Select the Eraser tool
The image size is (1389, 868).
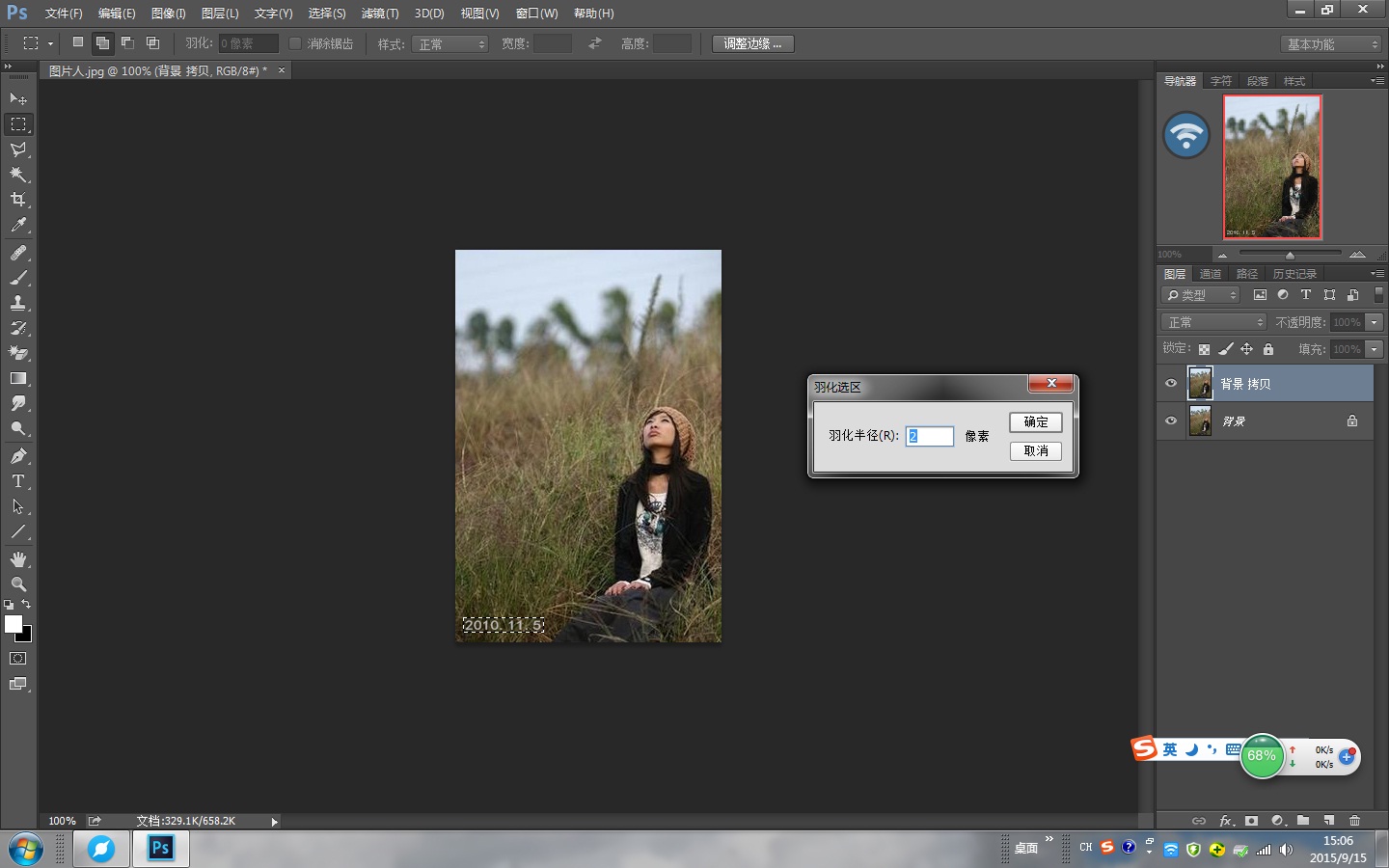click(18, 353)
